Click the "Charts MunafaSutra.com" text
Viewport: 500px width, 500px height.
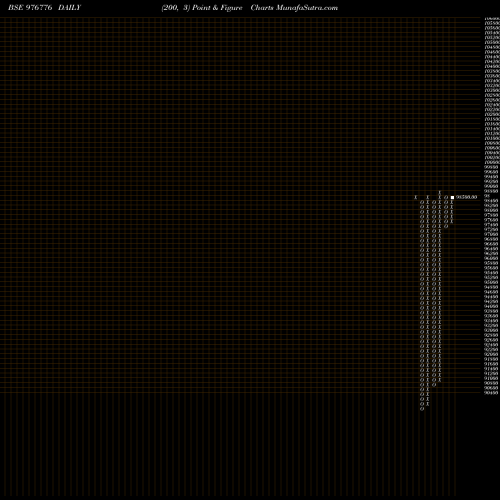294,8
